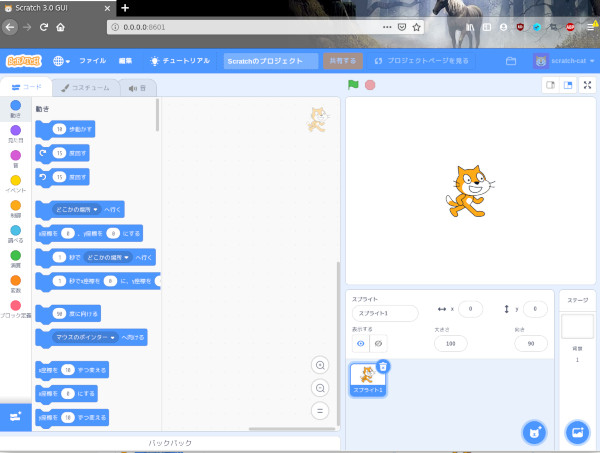The height and width of the screenshot is (453, 600).
Task: Click the sprite size field showing 100
Action: [450, 344]
